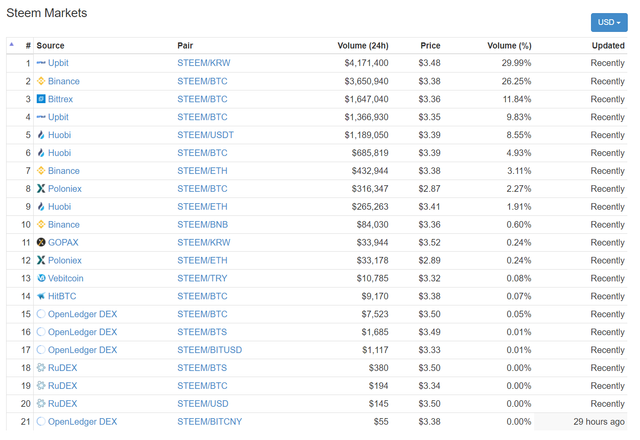Sort table by Price column header
This screenshot has width=640, height=440.
(x=430, y=46)
